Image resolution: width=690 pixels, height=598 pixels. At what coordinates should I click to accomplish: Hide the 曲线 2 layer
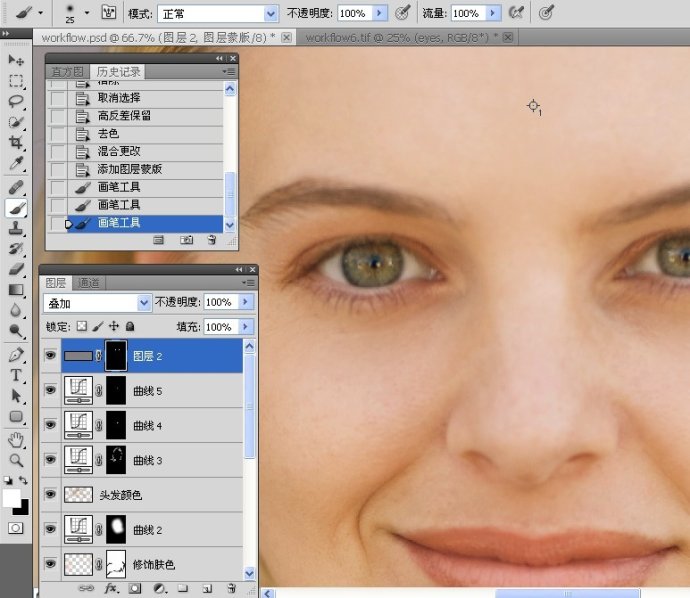click(x=51, y=529)
